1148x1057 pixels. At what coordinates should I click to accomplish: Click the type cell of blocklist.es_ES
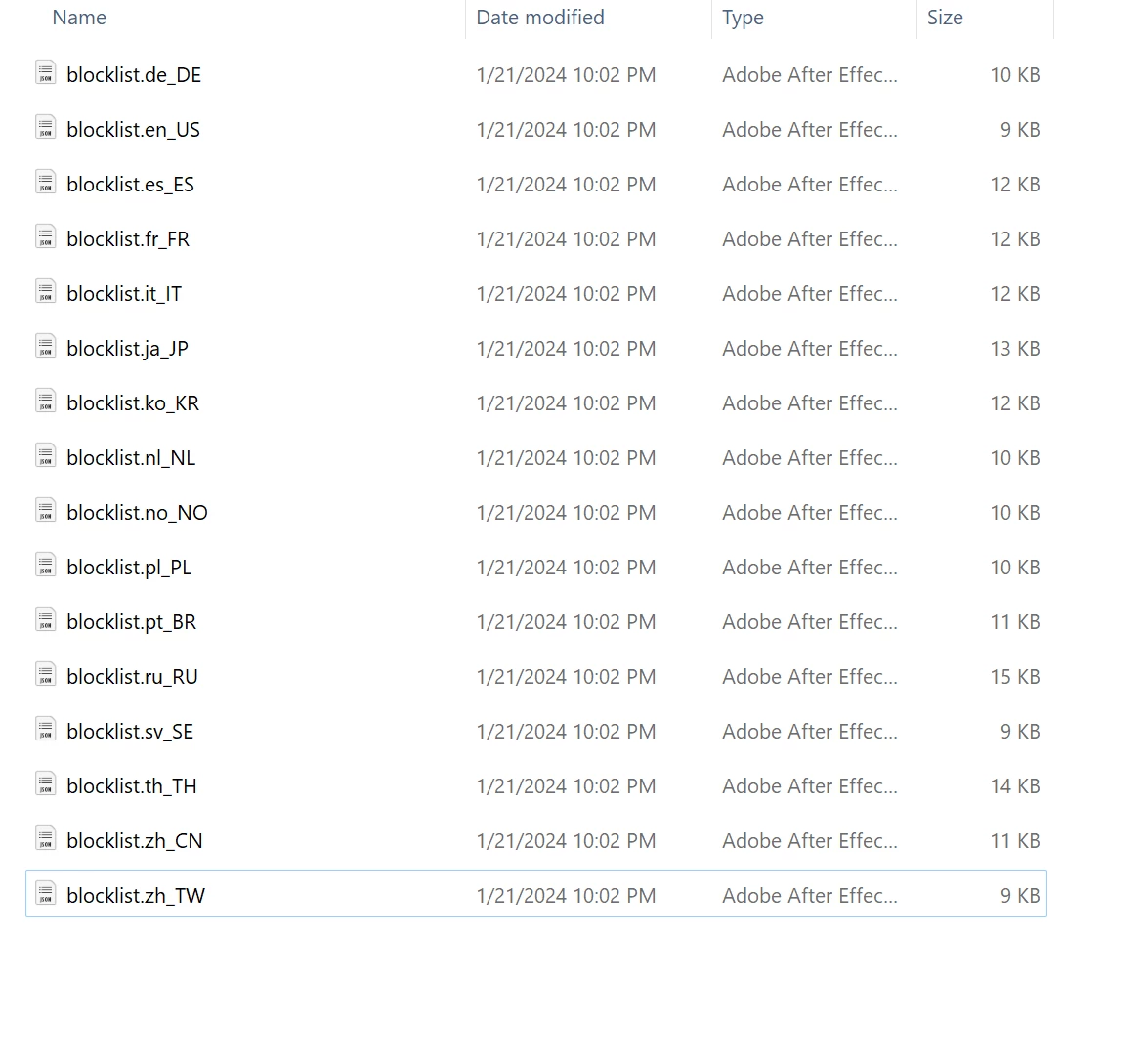point(810,185)
